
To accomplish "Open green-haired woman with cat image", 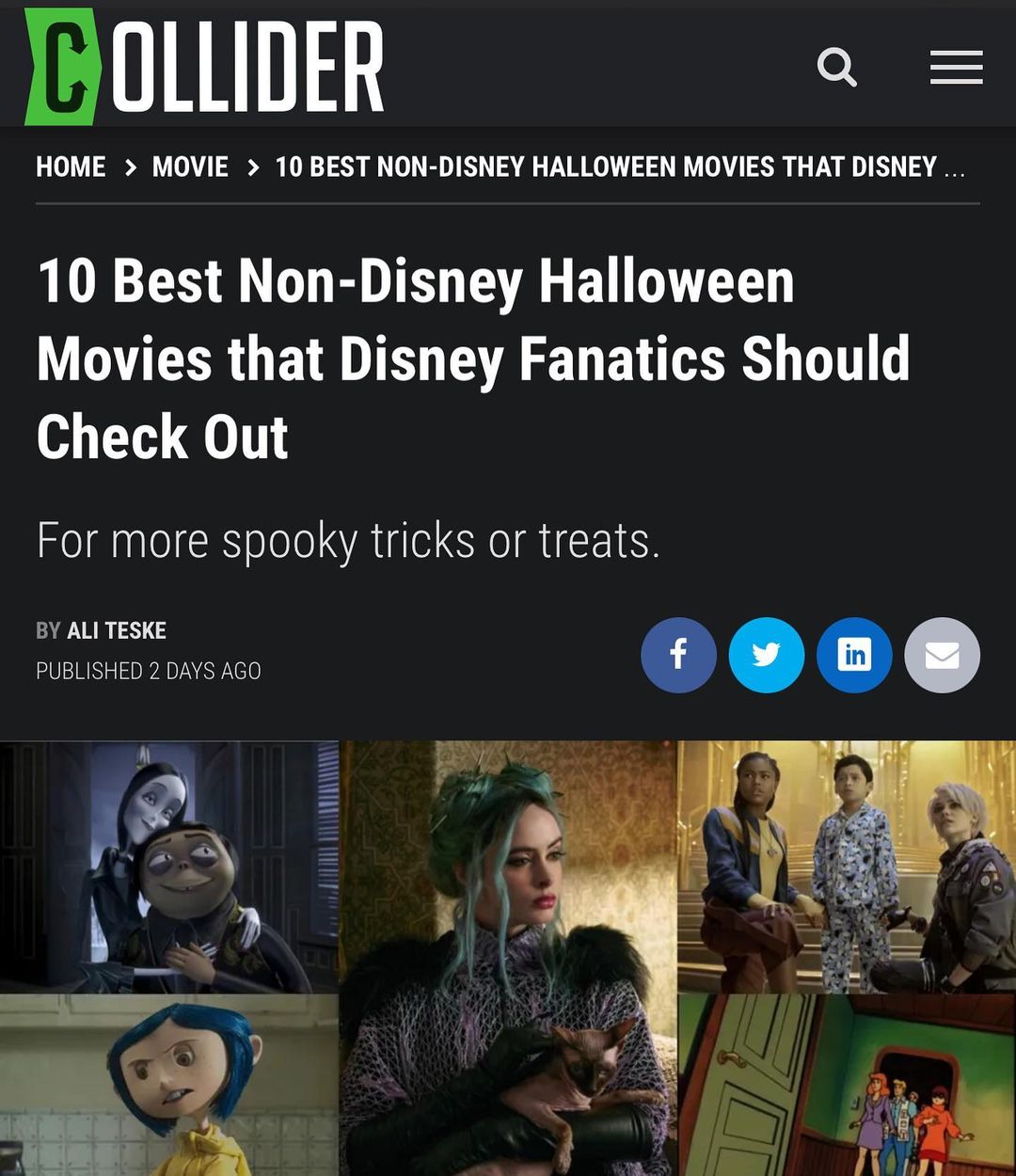I will pos(508,958).
